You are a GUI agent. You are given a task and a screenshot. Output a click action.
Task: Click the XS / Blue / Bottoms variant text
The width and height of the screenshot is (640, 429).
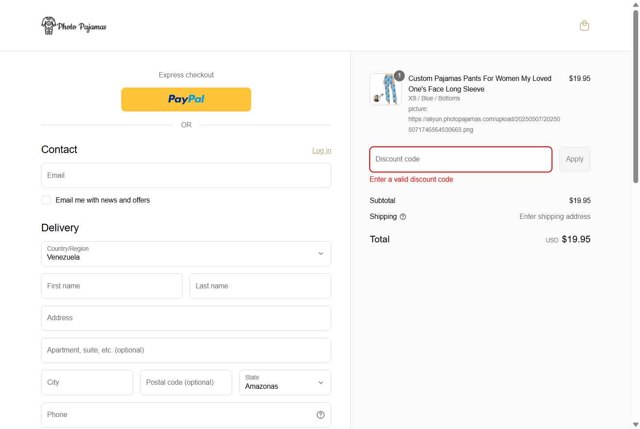[434, 98]
